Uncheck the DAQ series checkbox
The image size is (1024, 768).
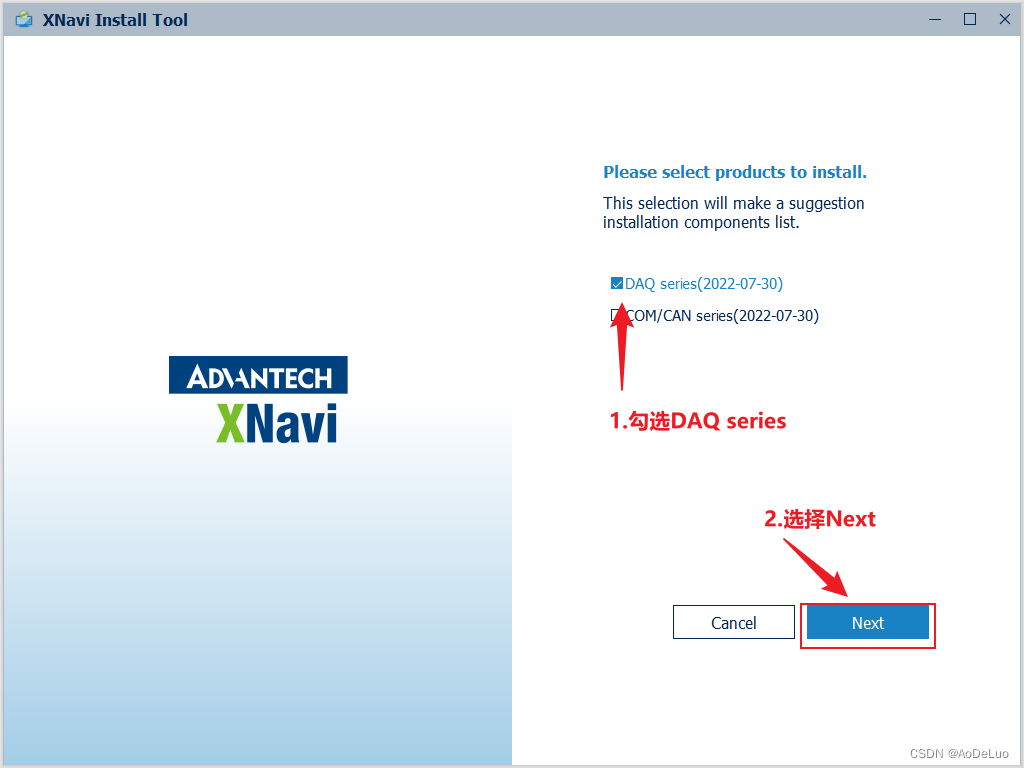[x=616, y=283]
